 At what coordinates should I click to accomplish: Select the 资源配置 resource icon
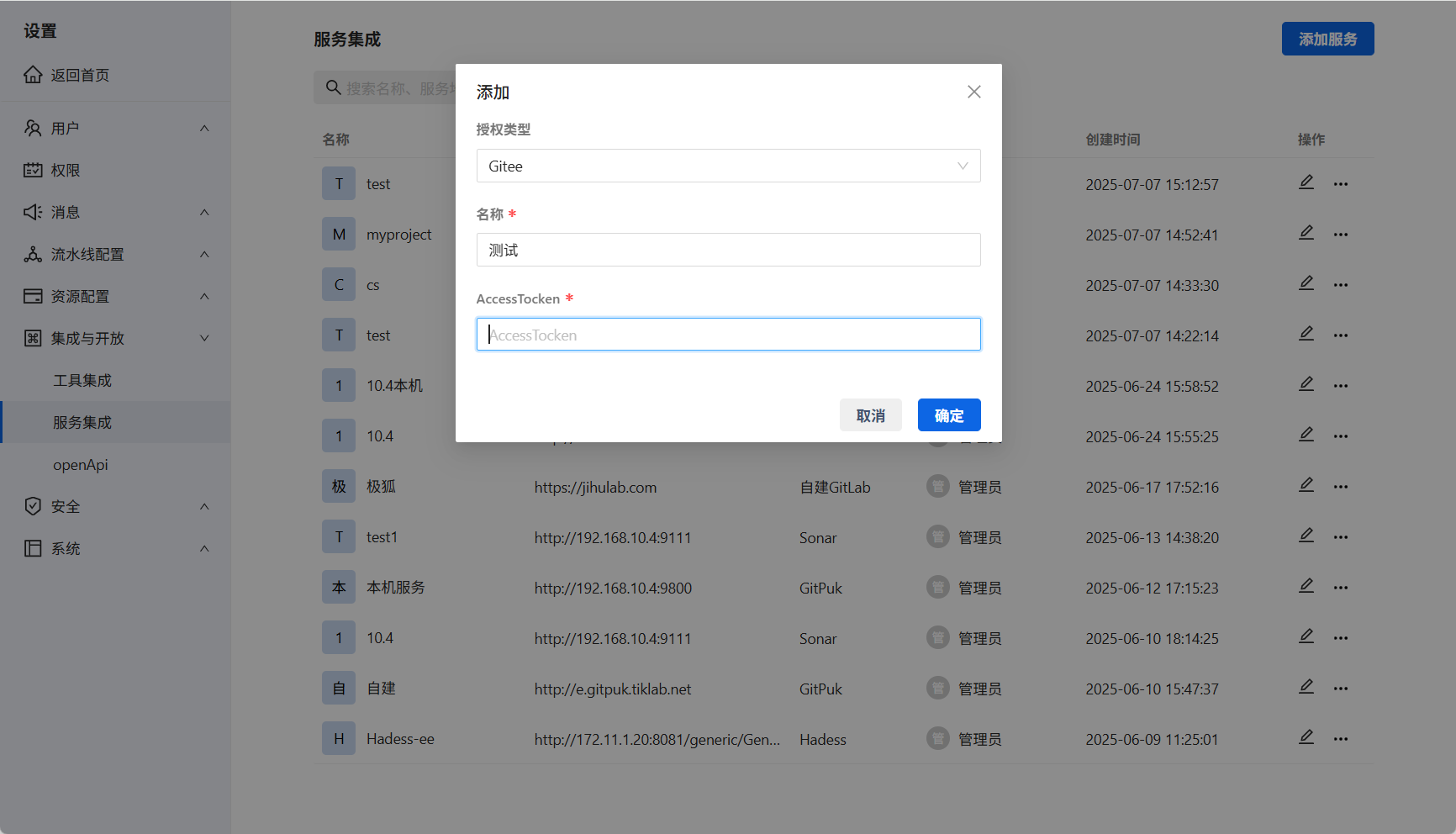pyautogui.click(x=32, y=296)
